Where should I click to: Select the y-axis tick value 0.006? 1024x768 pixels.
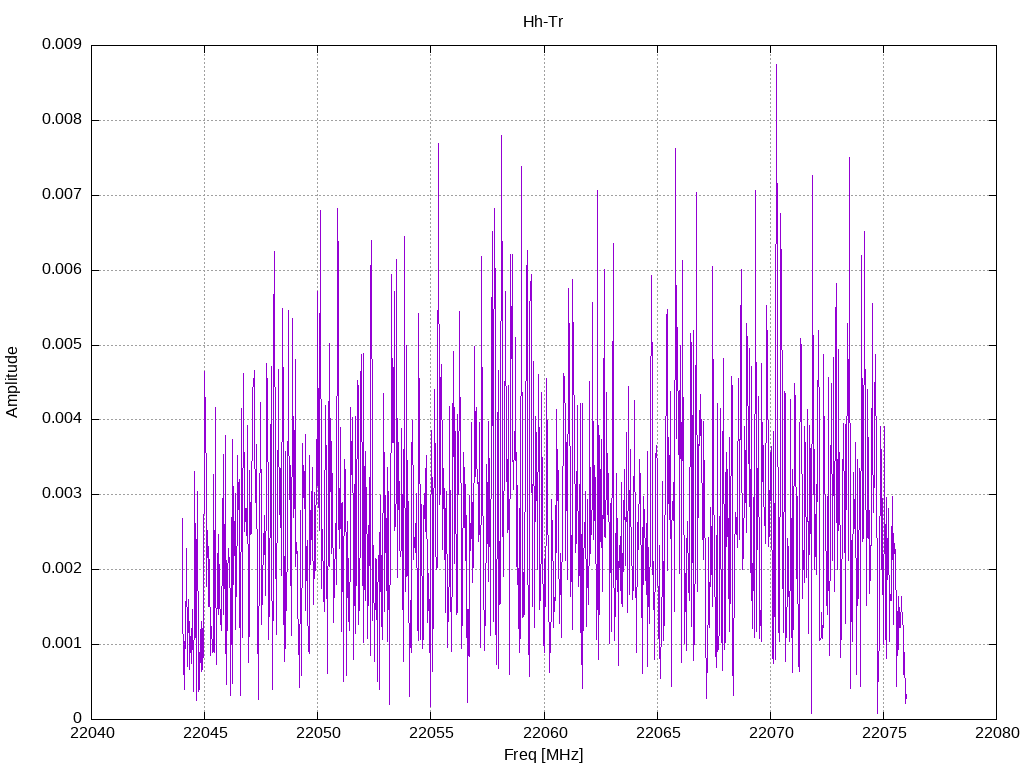tap(62, 270)
